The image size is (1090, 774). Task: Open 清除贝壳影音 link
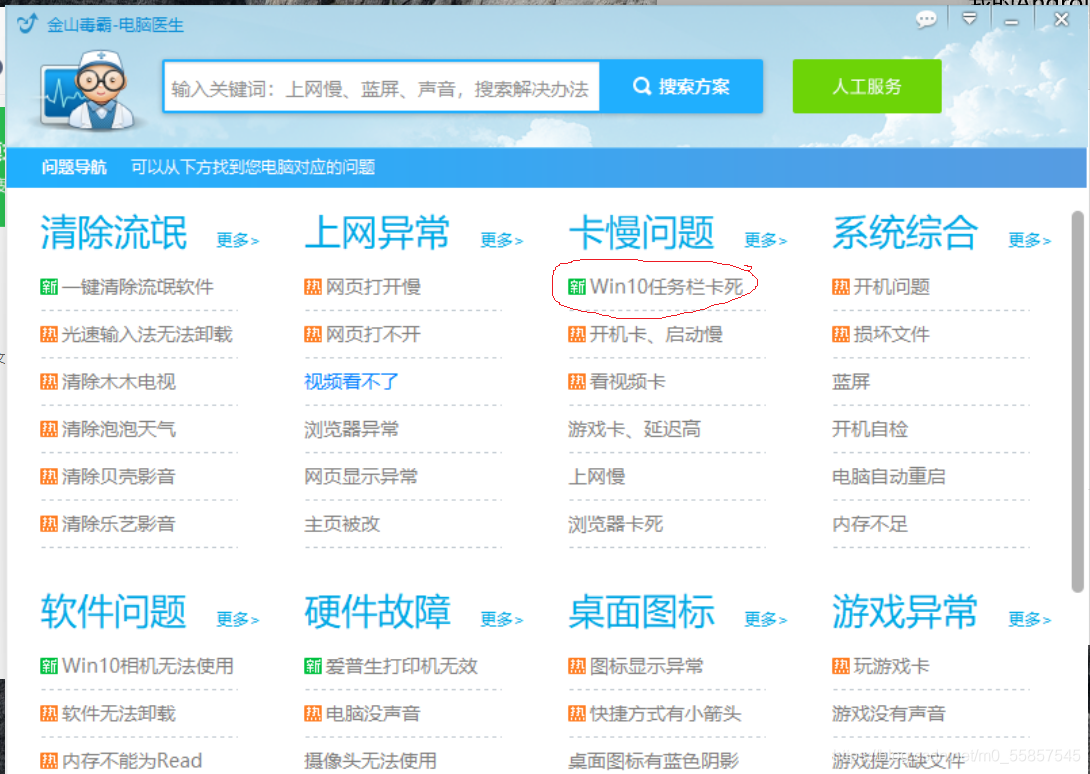tap(118, 476)
